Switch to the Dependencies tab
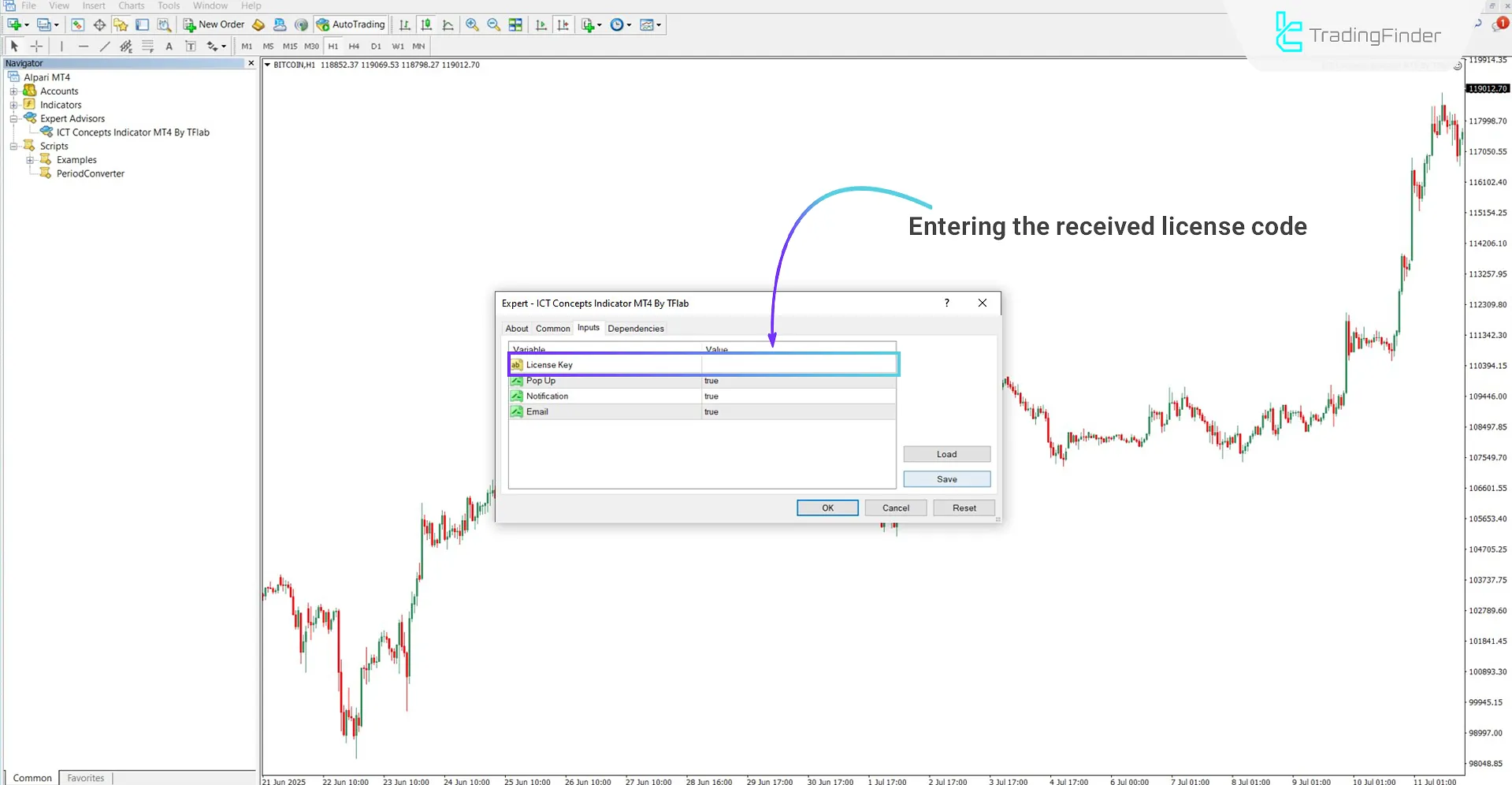The width and height of the screenshot is (1512, 785). pos(635,329)
